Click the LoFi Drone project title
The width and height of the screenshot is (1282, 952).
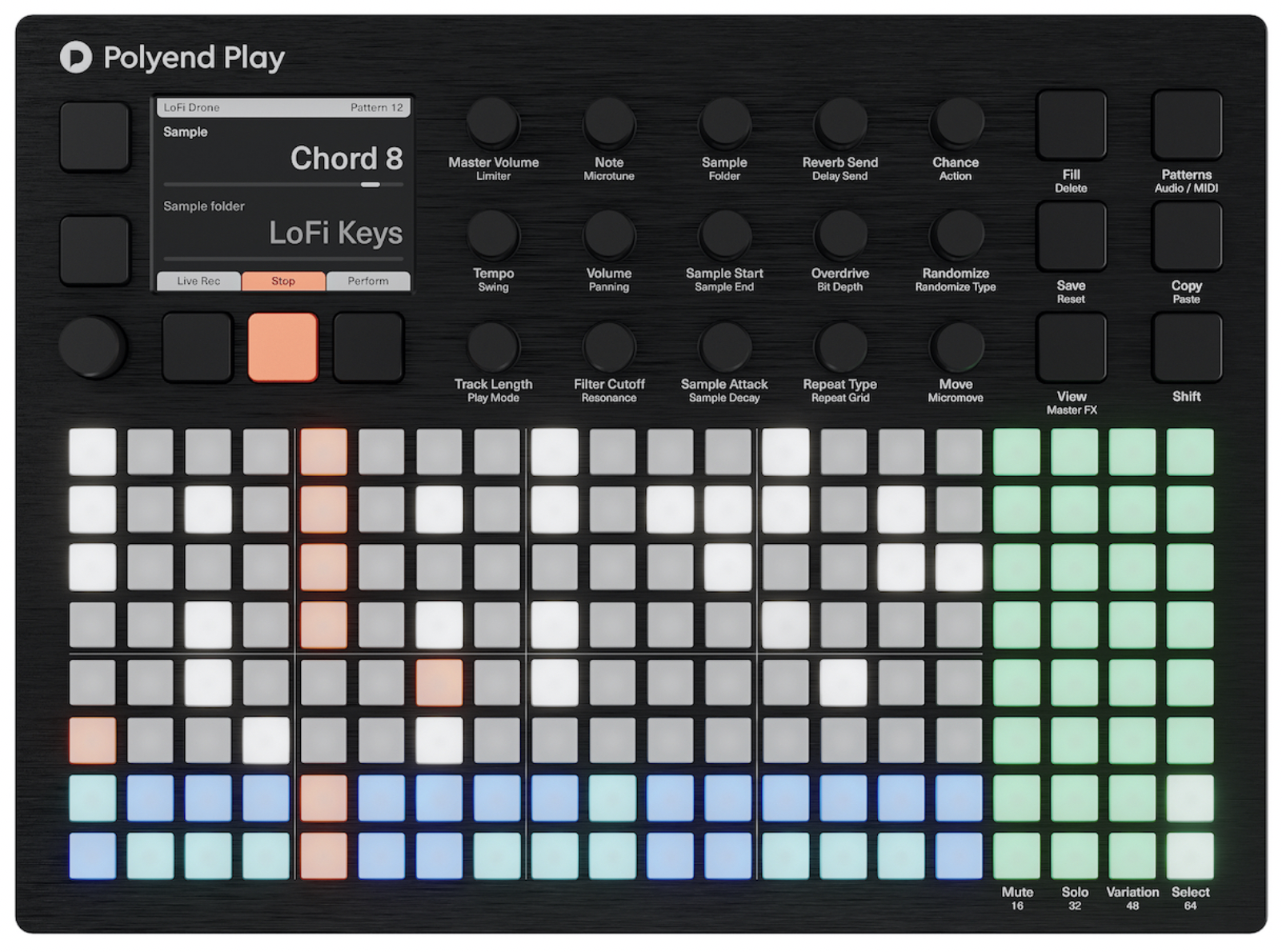point(191,107)
